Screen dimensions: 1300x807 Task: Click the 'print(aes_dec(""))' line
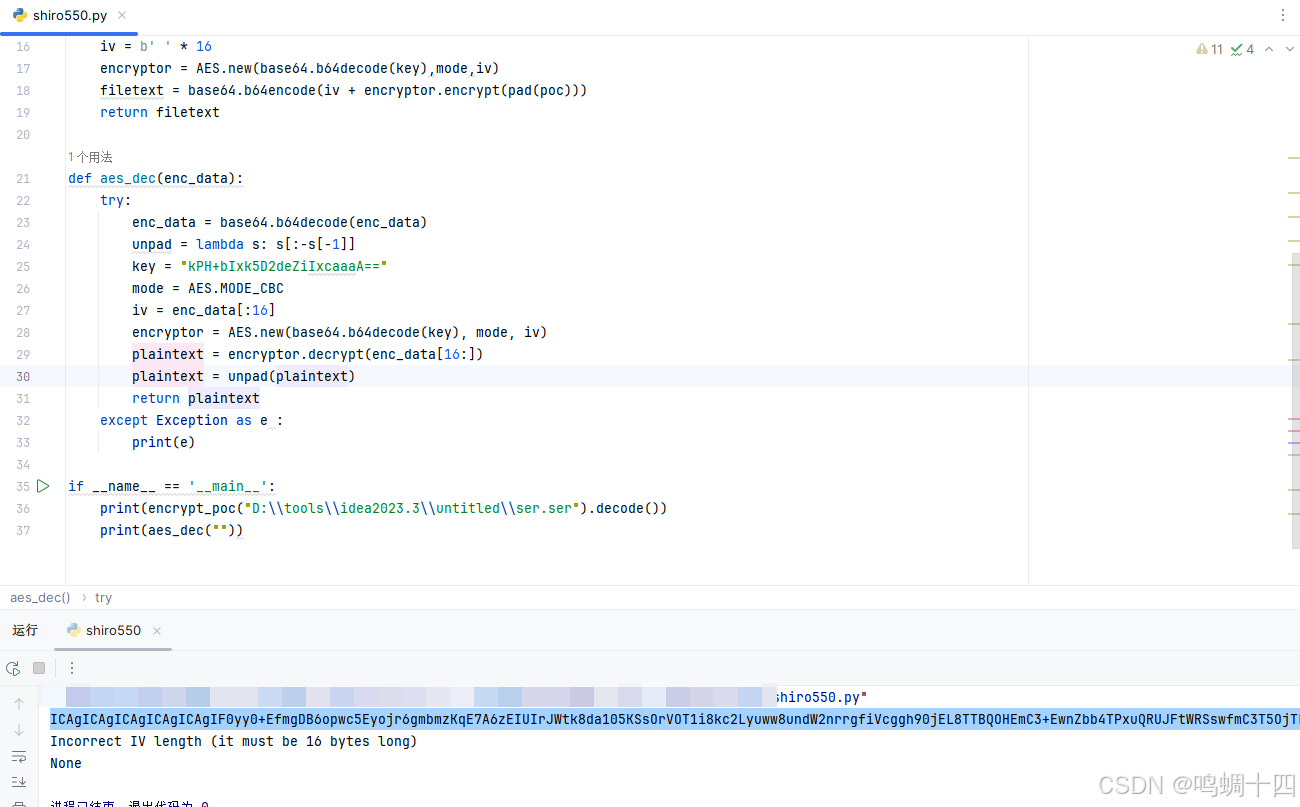[172, 530]
